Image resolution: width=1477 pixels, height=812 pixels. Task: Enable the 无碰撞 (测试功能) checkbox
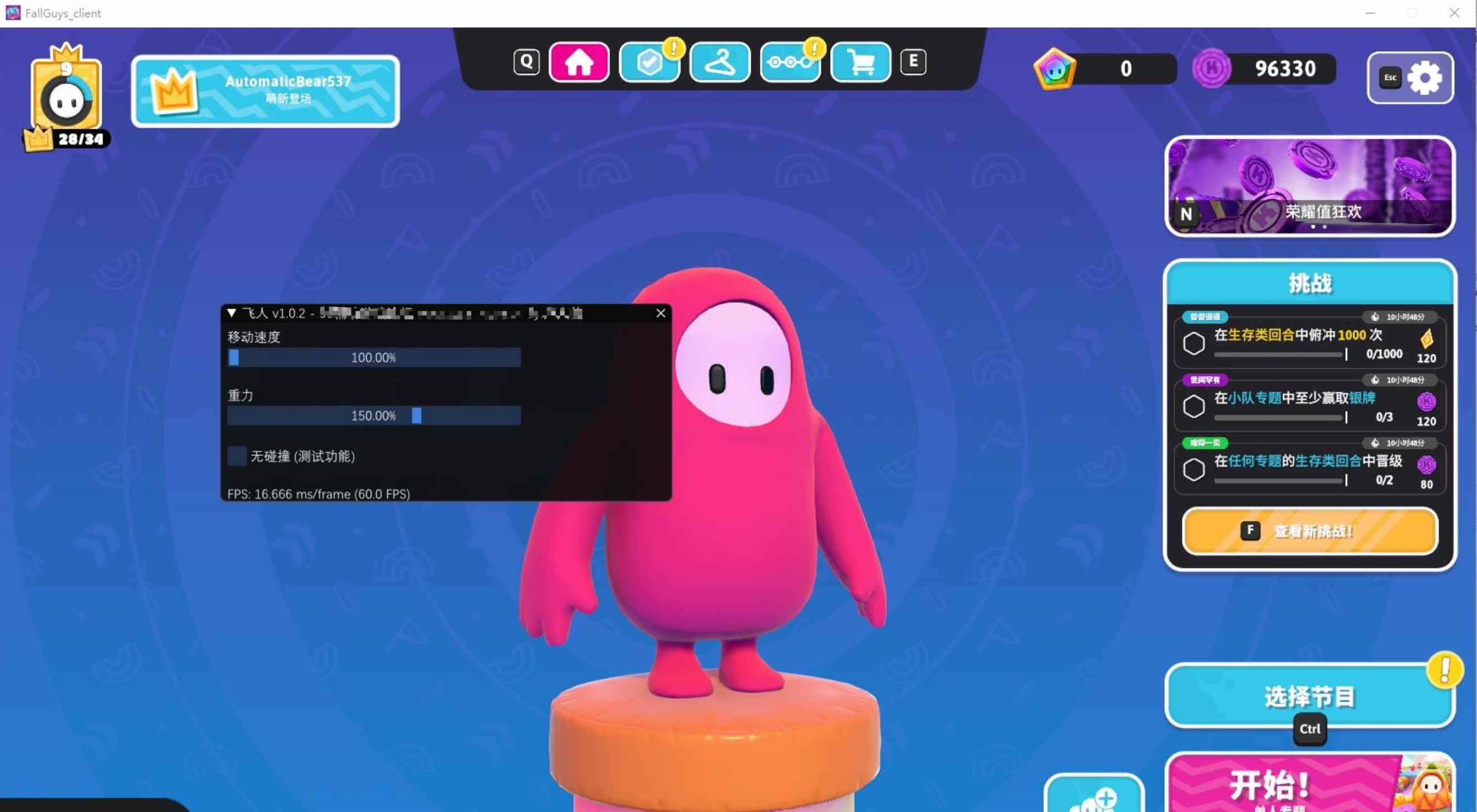(237, 456)
